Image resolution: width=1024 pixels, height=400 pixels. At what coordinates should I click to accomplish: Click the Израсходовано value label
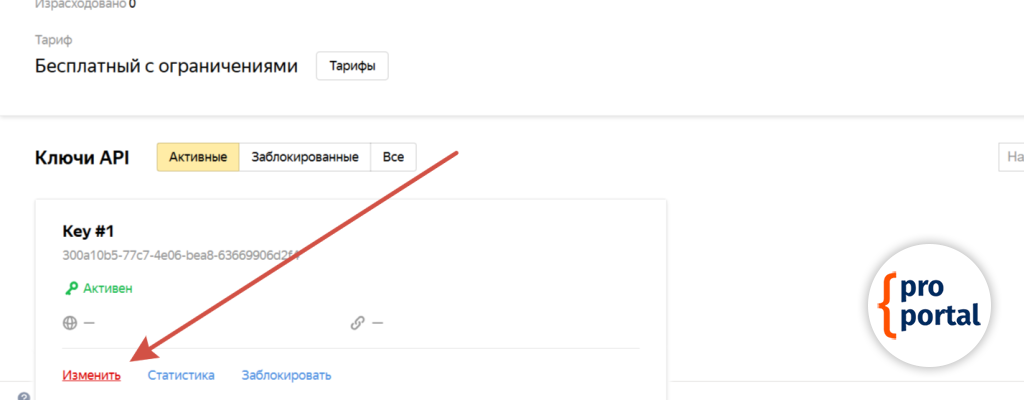click(x=85, y=4)
